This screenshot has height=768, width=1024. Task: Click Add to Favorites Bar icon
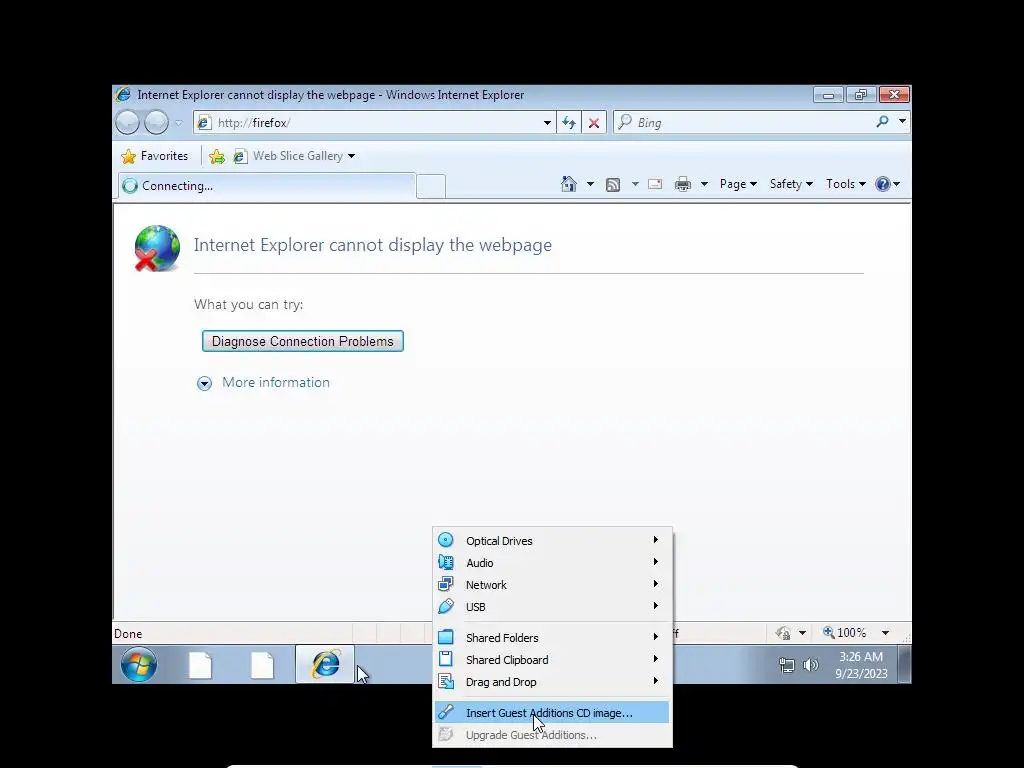tap(217, 156)
